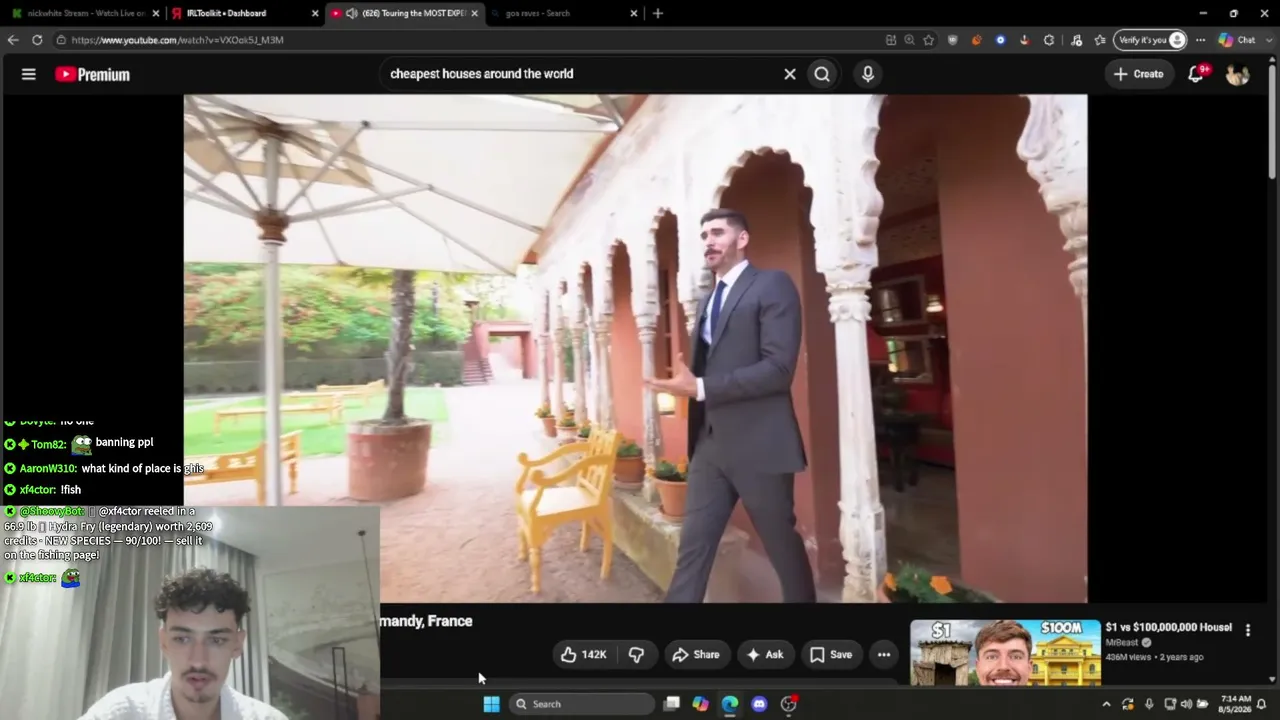Save video to a playlist
Image resolution: width=1280 pixels, height=720 pixels.
831,655
